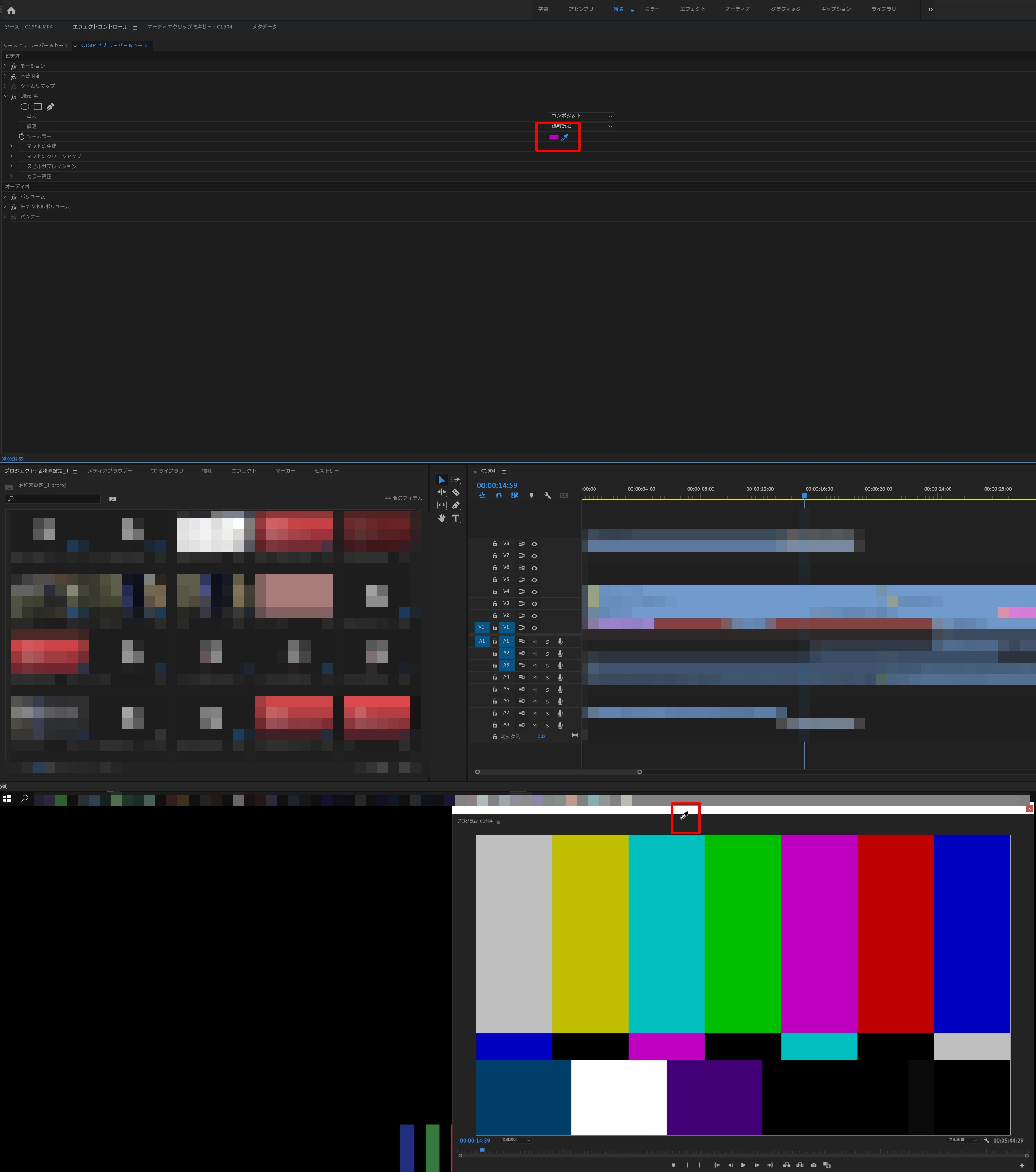Screen dimensions: 1036x1172
Task: Draw a mask with the Ultra Key pen icon
Action: click(x=50, y=107)
